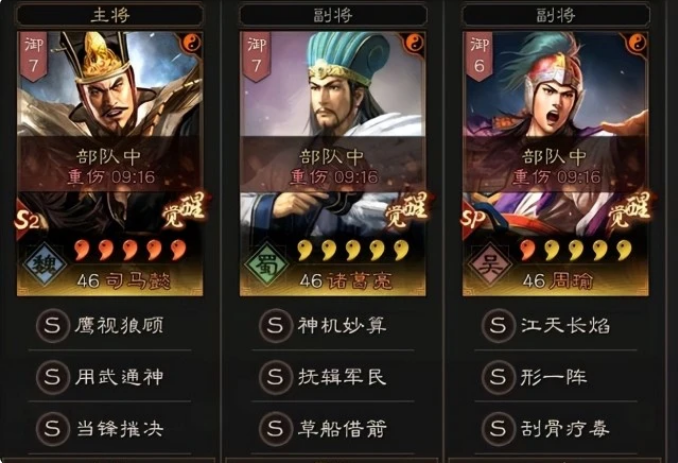Click the 觉醒 awakening badge on 诸葛亮

406,210
